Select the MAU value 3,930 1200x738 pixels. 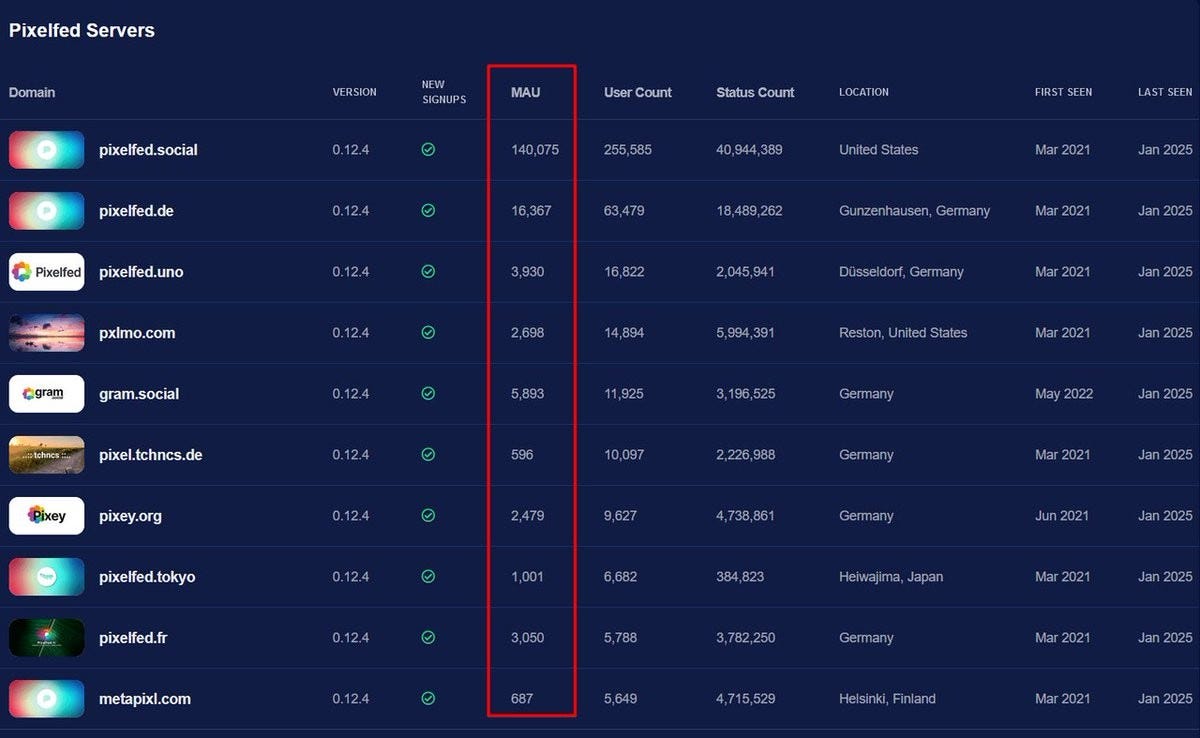point(528,272)
